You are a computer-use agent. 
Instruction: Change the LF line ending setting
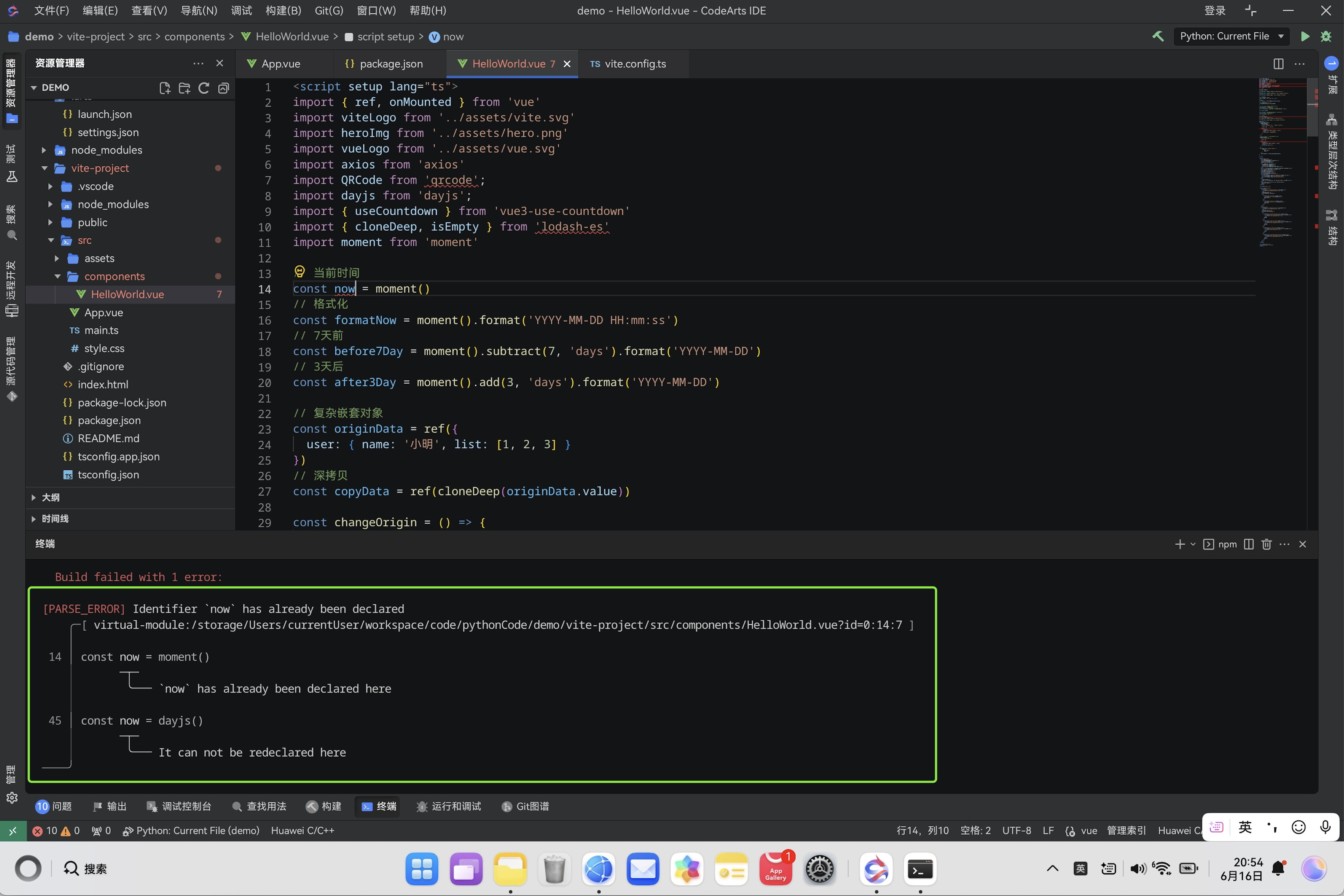pos(1048,830)
